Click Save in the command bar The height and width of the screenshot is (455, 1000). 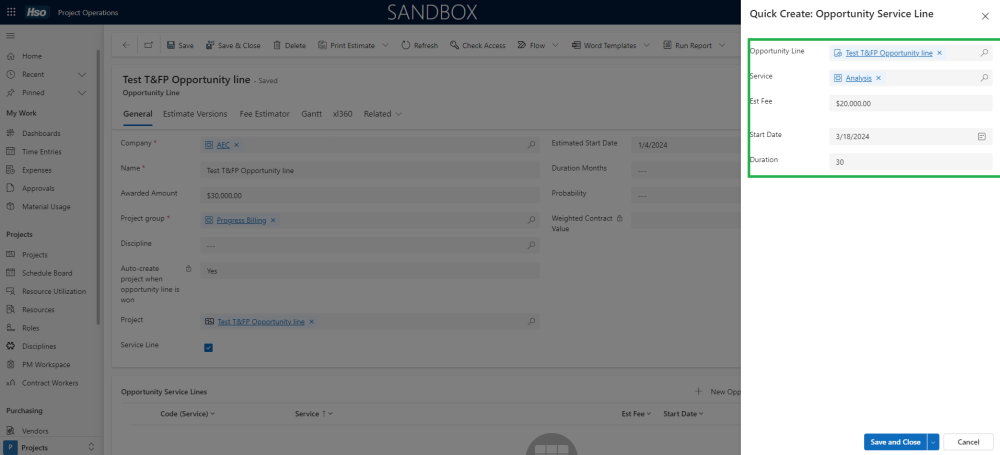(x=180, y=45)
